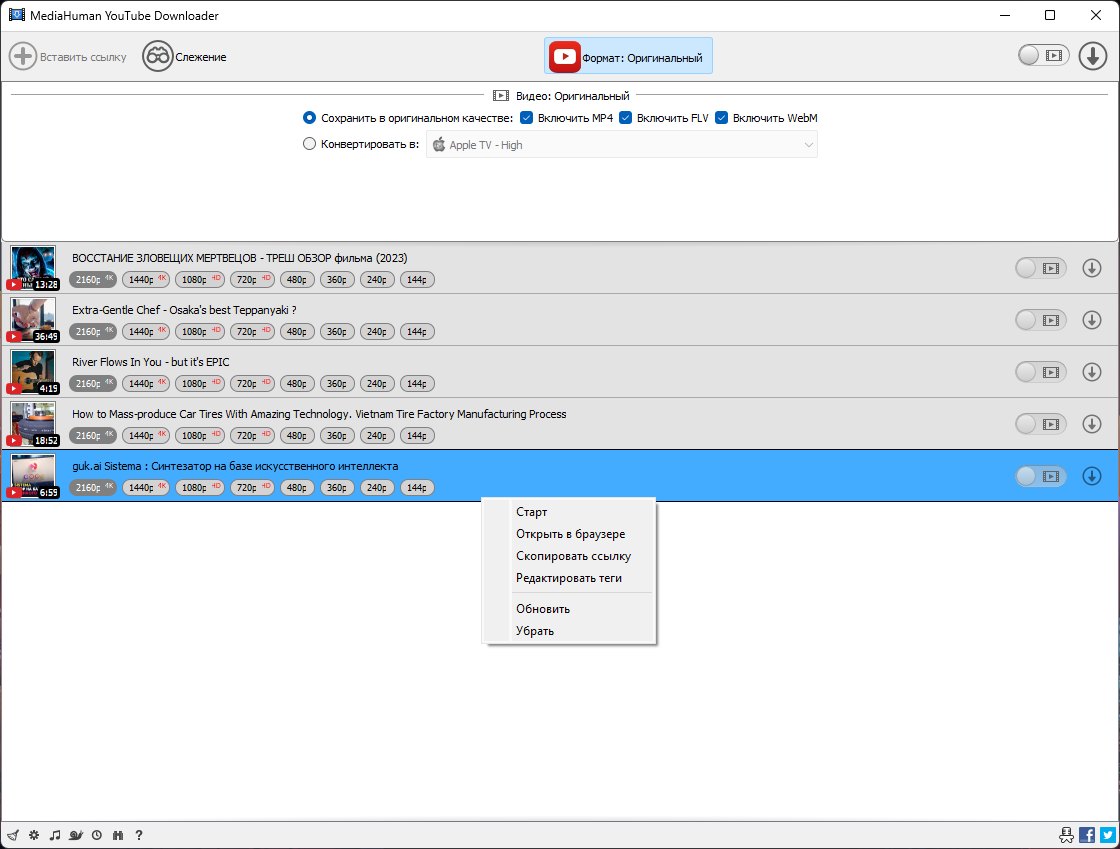Open the Facebook icon at bottom right

[1087, 835]
